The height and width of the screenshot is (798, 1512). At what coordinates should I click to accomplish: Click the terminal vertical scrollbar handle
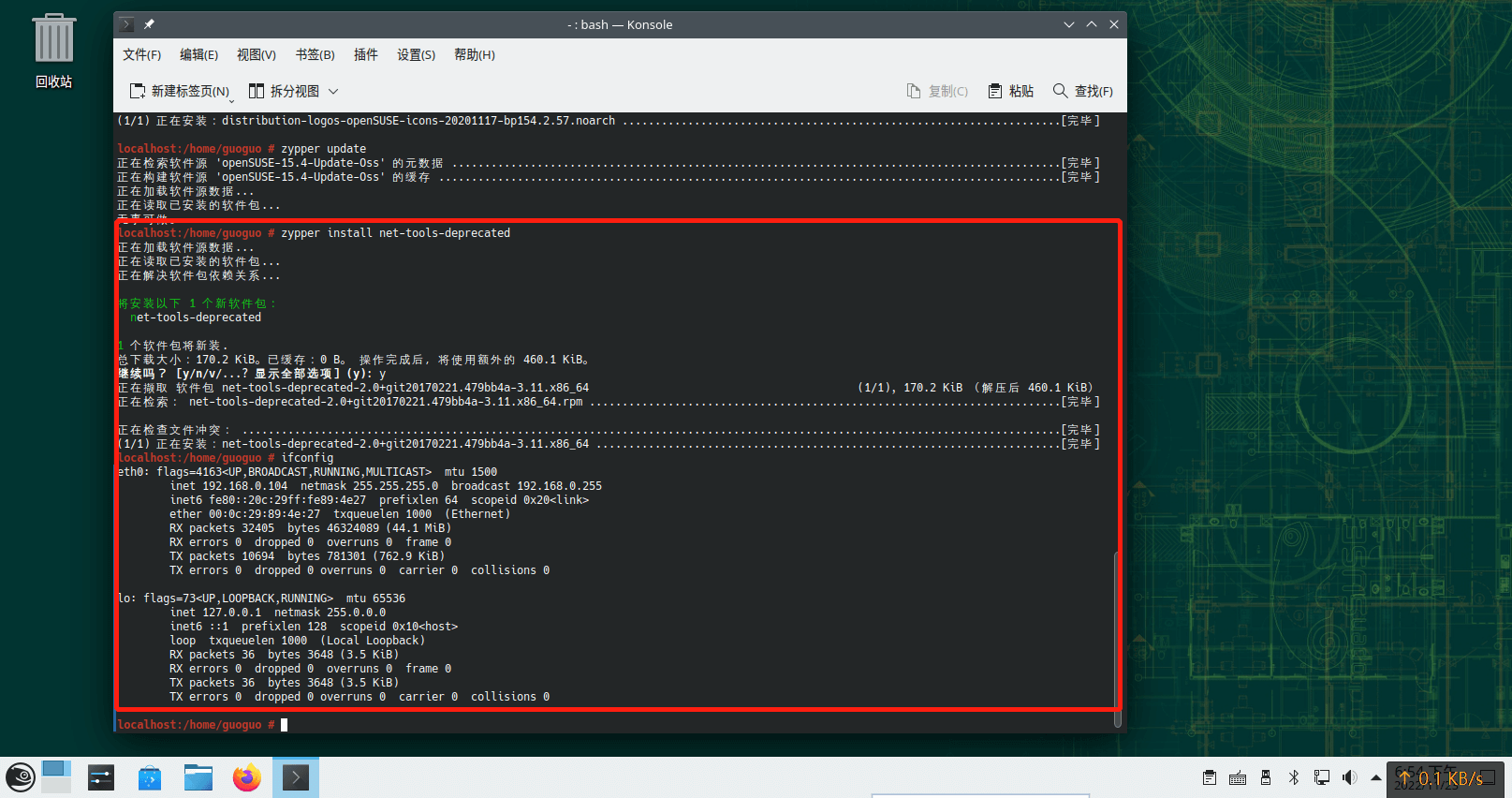tap(1117, 637)
